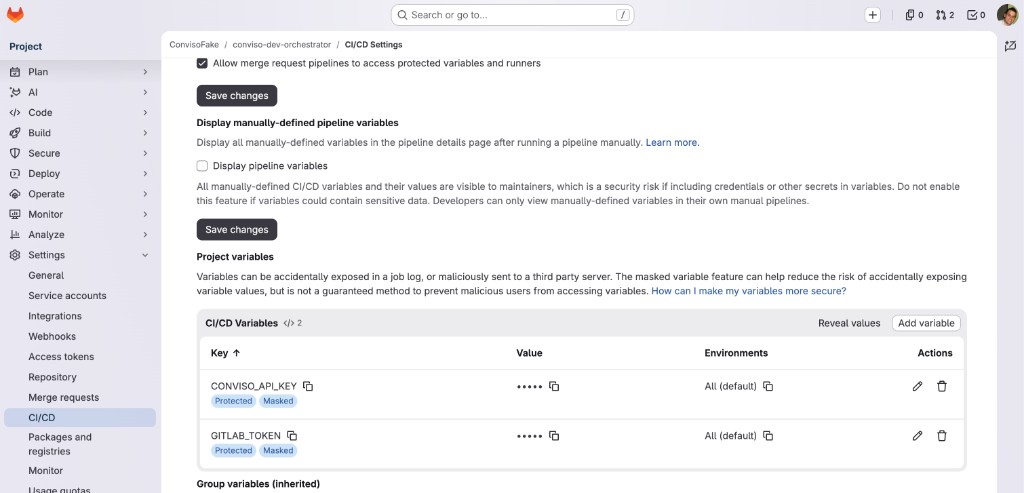Copy the GITLAB_TOKEN environment

pos(768,436)
